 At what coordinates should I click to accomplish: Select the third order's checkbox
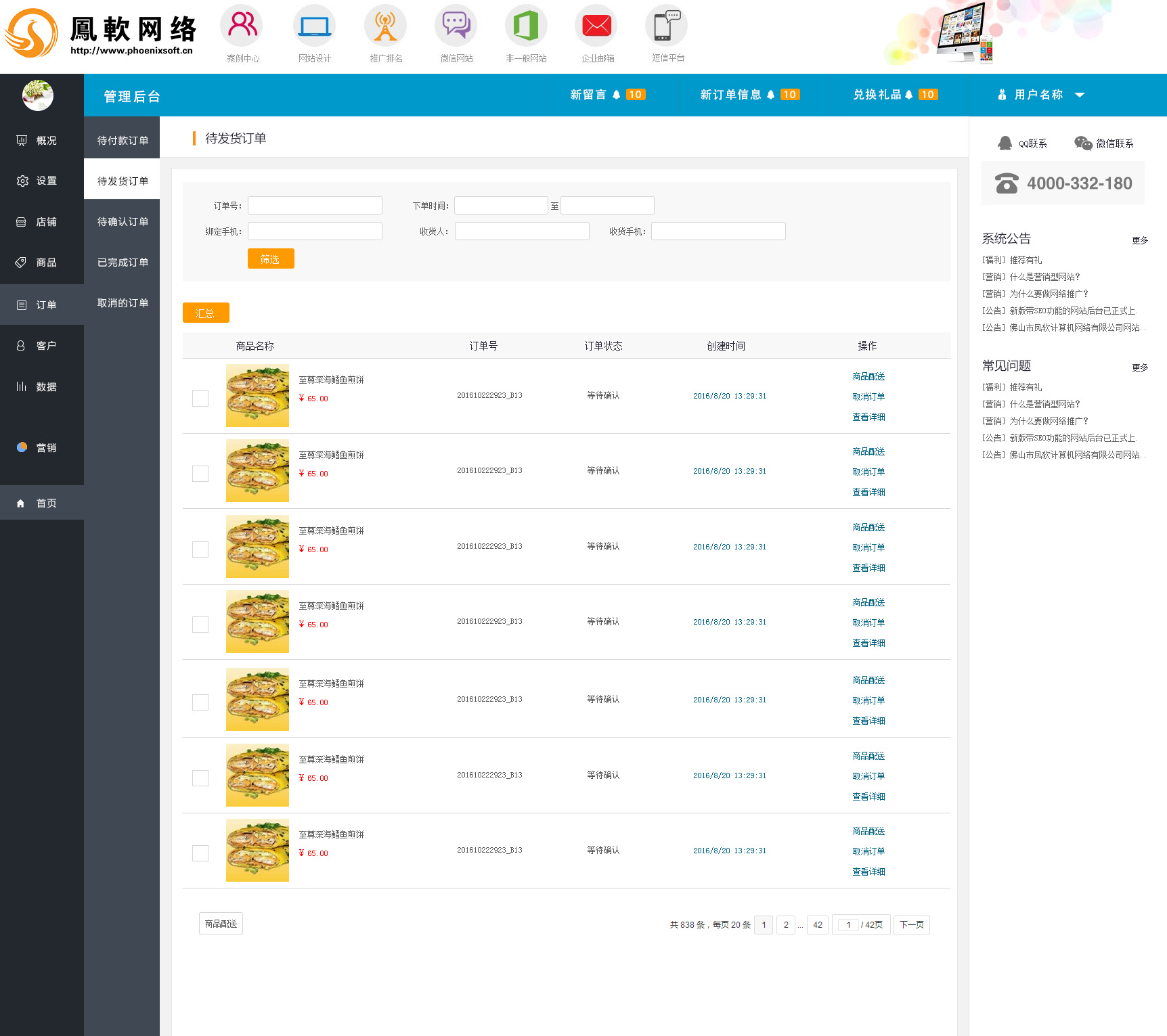tap(200, 549)
